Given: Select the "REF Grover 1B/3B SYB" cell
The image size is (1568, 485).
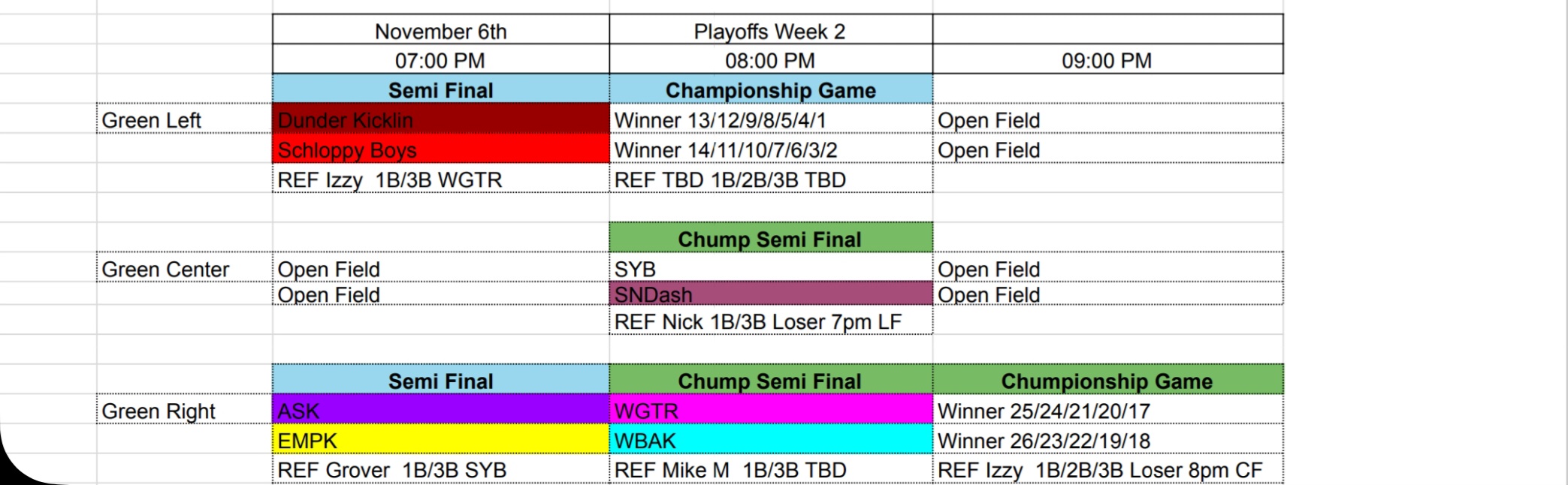Looking at the screenshot, I should [440, 470].
